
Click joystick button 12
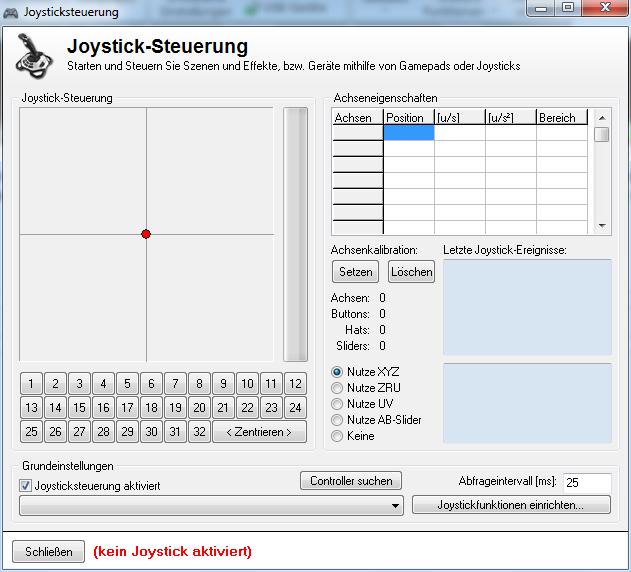295,384
